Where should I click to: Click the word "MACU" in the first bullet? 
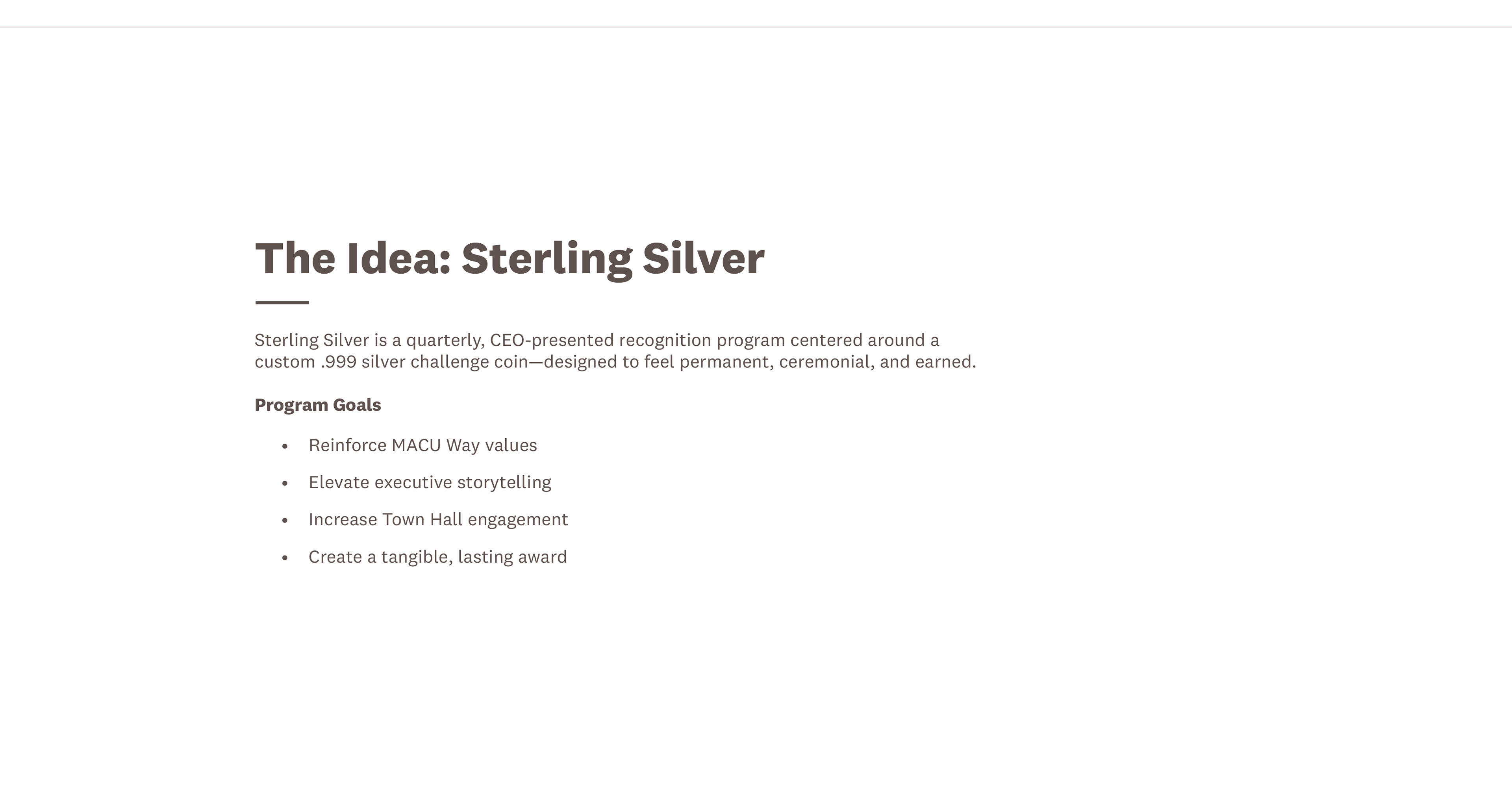pos(415,445)
